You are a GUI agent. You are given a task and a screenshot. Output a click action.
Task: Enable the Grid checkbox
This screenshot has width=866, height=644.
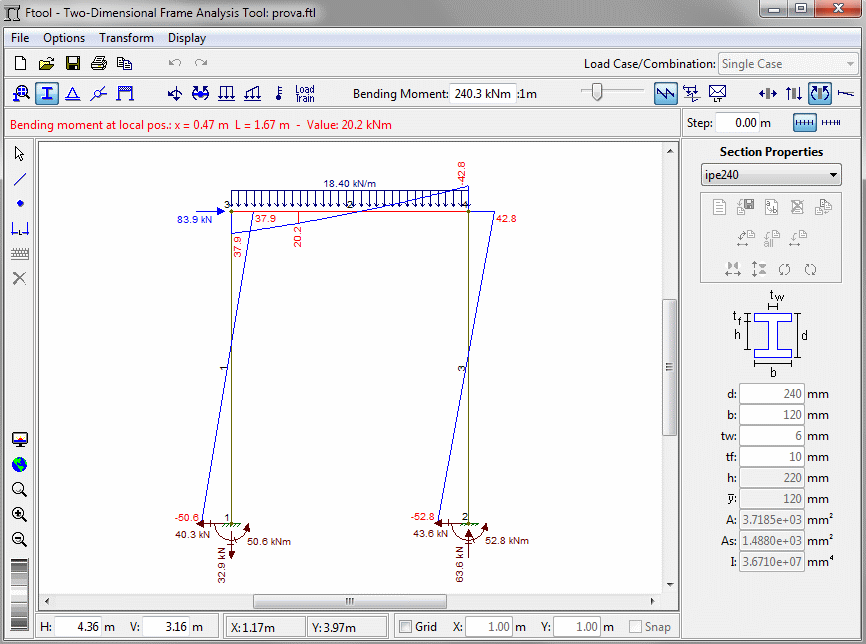(x=405, y=626)
